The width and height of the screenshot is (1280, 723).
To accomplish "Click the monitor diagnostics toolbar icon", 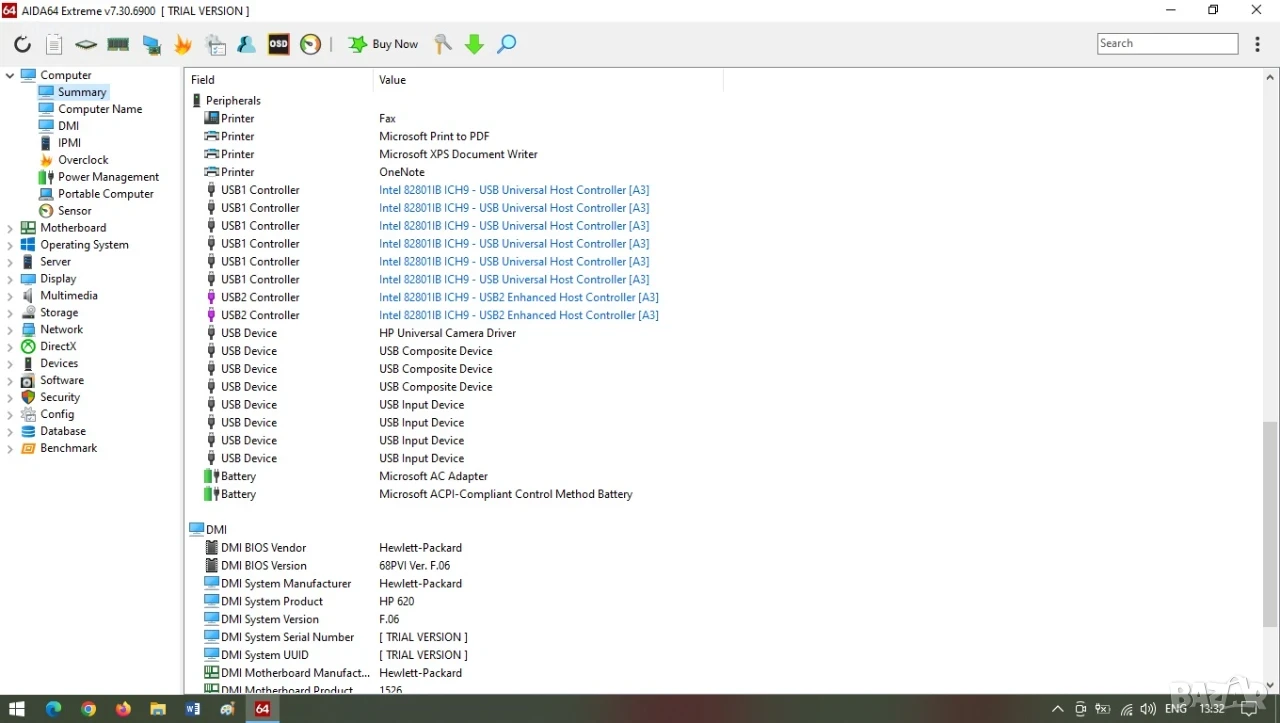I will pos(151,44).
